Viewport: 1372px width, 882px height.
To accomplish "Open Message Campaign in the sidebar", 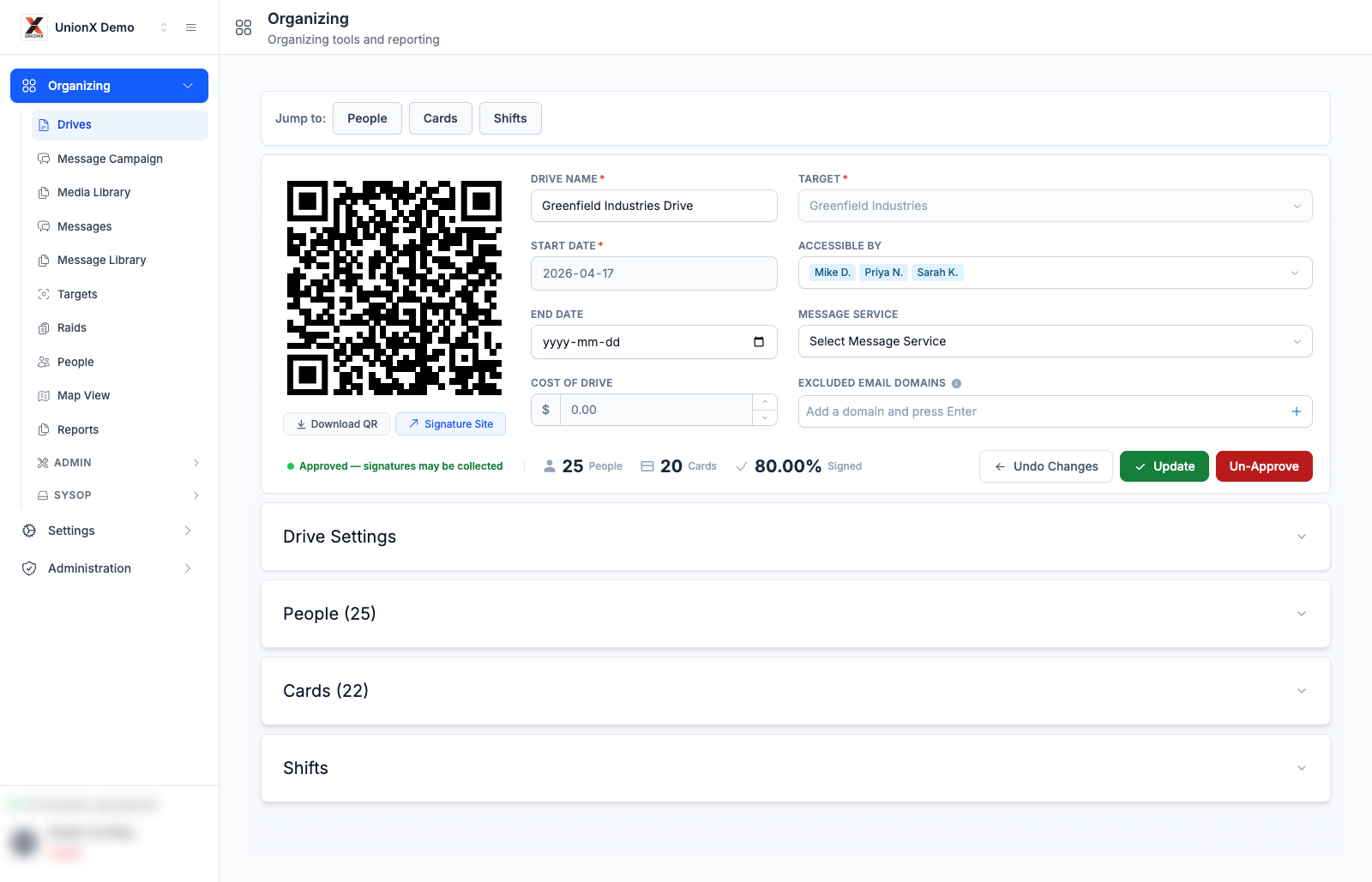I will click(x=120, y=159).
